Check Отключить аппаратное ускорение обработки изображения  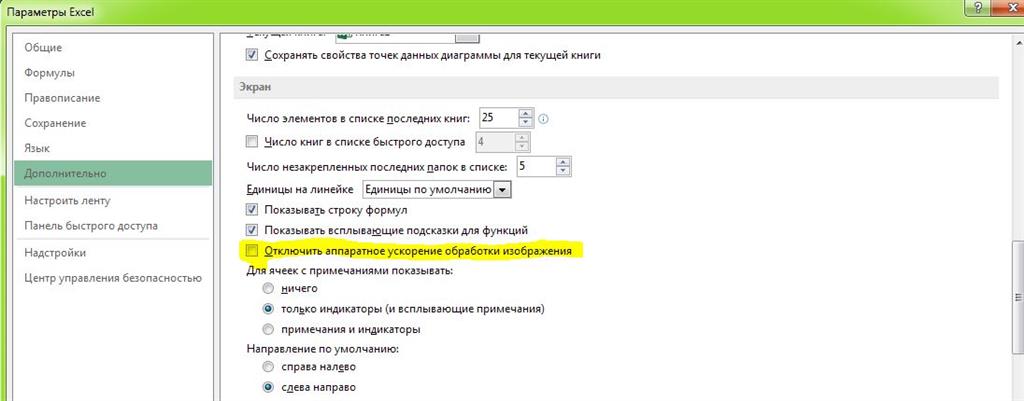click(252, 251)
